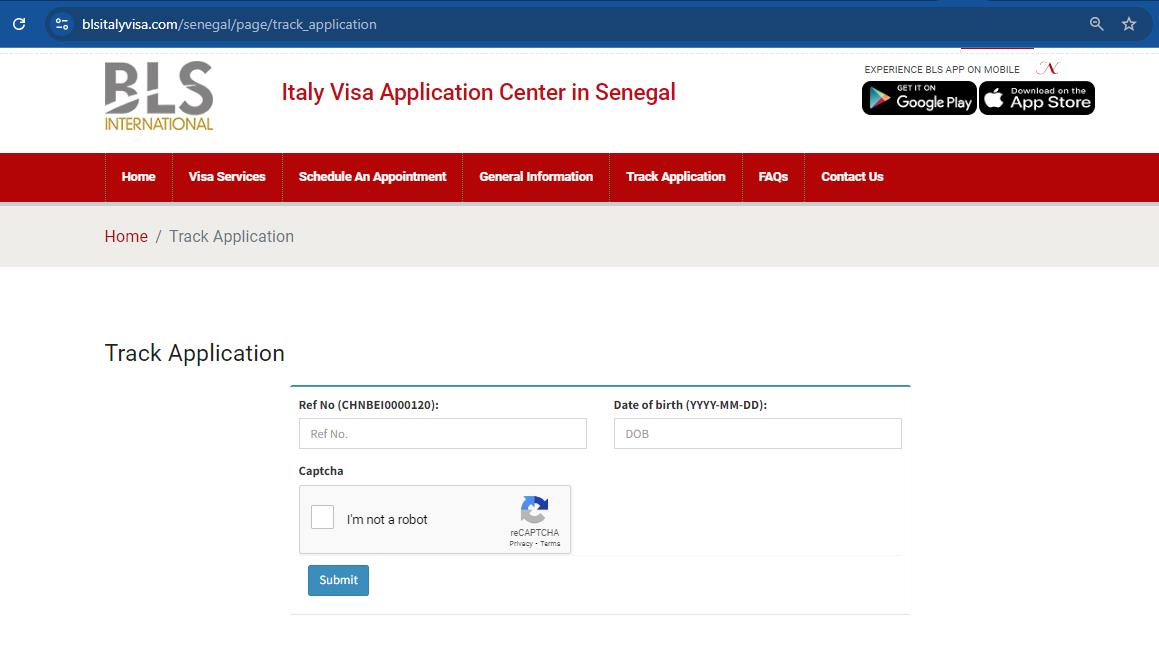Viewport: 1159px width, 670px height.
Task: Click the reCAPTCHA logo icon
Action: point(534,511)
